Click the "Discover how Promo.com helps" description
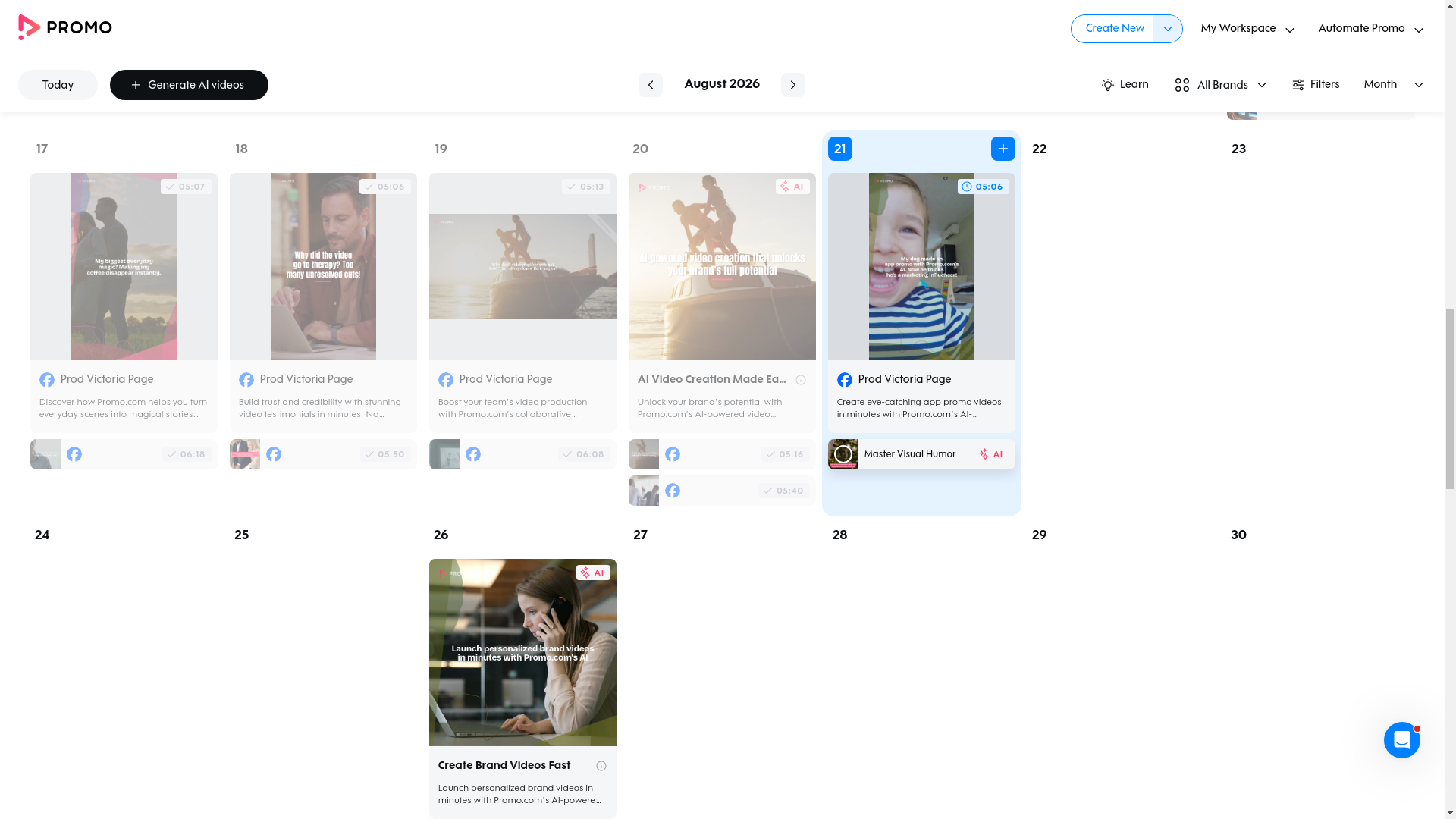The width and height of the screenshot is (1456, 819). [123, 409]
